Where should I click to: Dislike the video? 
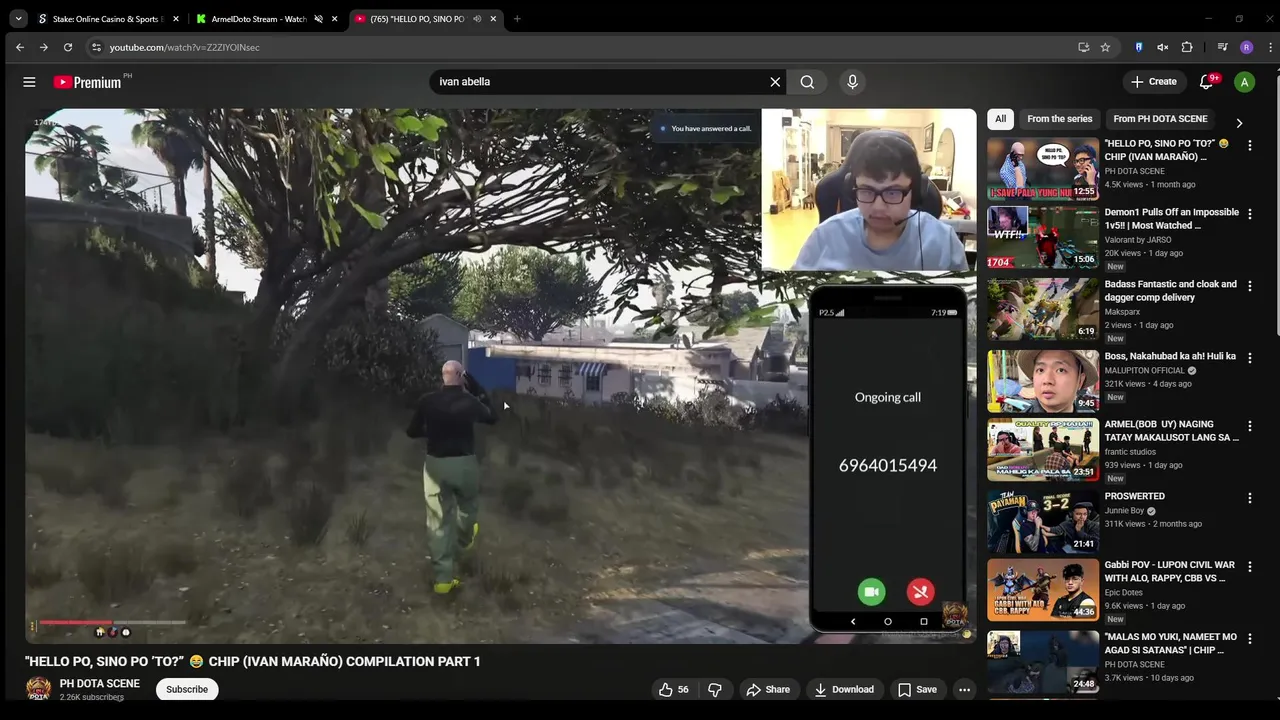[715, 689]
